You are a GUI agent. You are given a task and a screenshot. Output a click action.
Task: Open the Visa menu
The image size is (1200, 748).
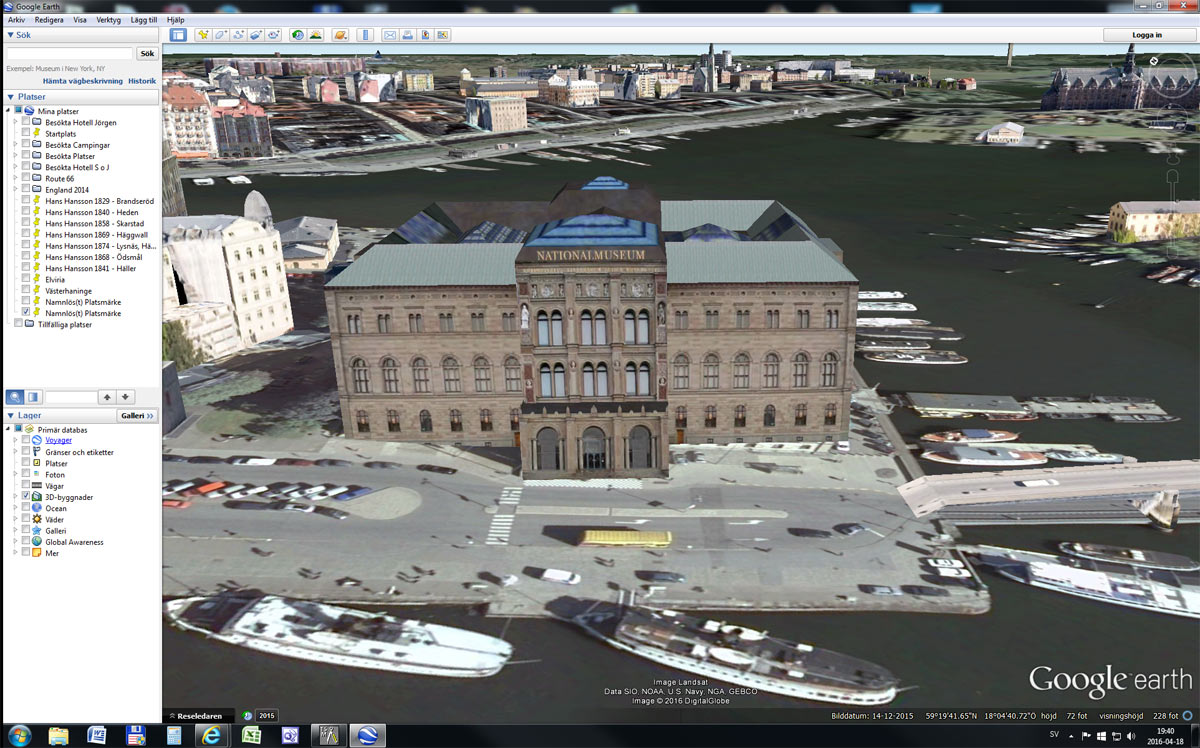click(x=80, y=20)
